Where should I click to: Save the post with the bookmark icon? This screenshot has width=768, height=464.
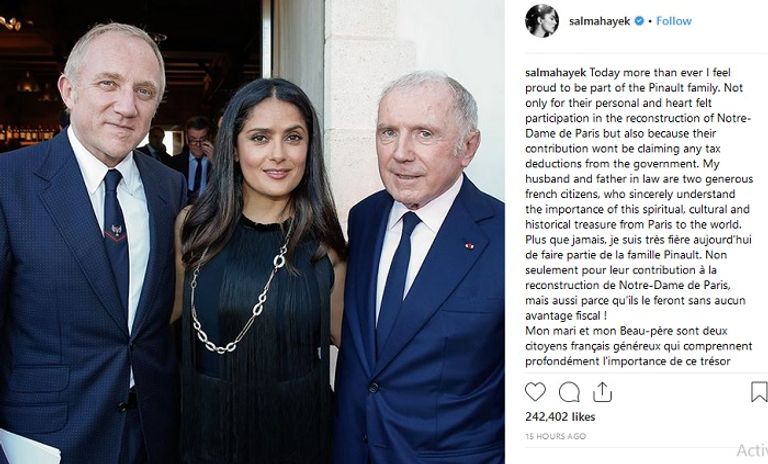point(759,392)
